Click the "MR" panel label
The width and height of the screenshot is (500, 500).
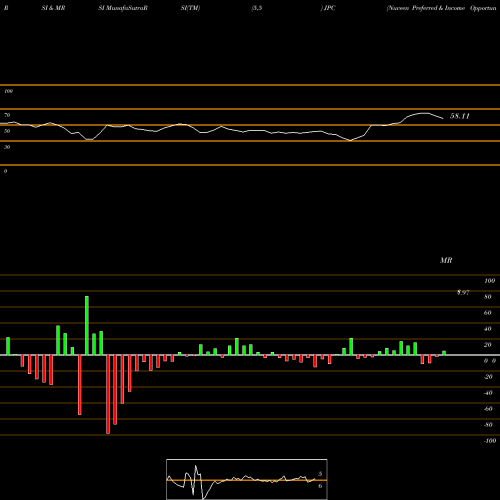(x=446, y=260)
